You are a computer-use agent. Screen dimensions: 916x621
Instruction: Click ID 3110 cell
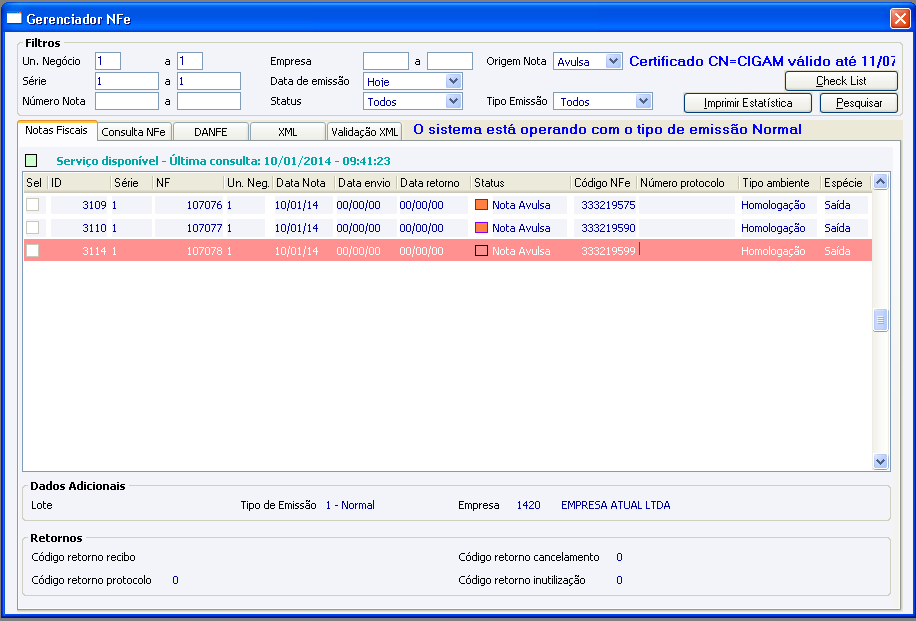click(x=79, y=227)
